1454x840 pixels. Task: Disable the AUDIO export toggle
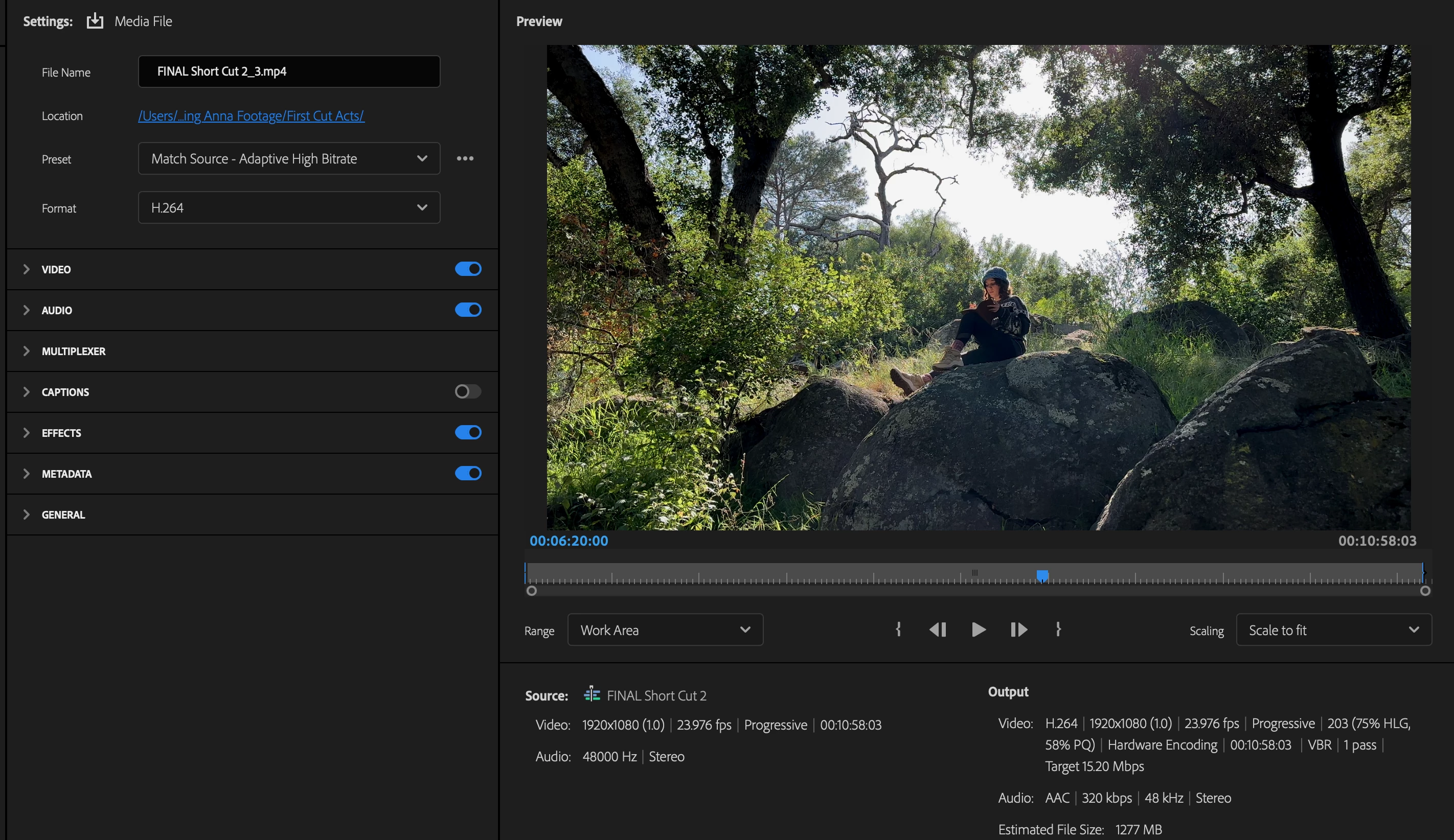[468, 310]
